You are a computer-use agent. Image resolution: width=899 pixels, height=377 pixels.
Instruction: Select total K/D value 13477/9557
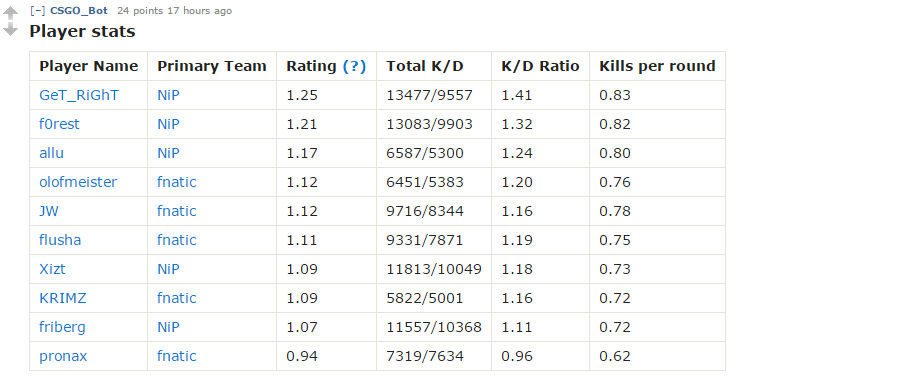point(429,95)
